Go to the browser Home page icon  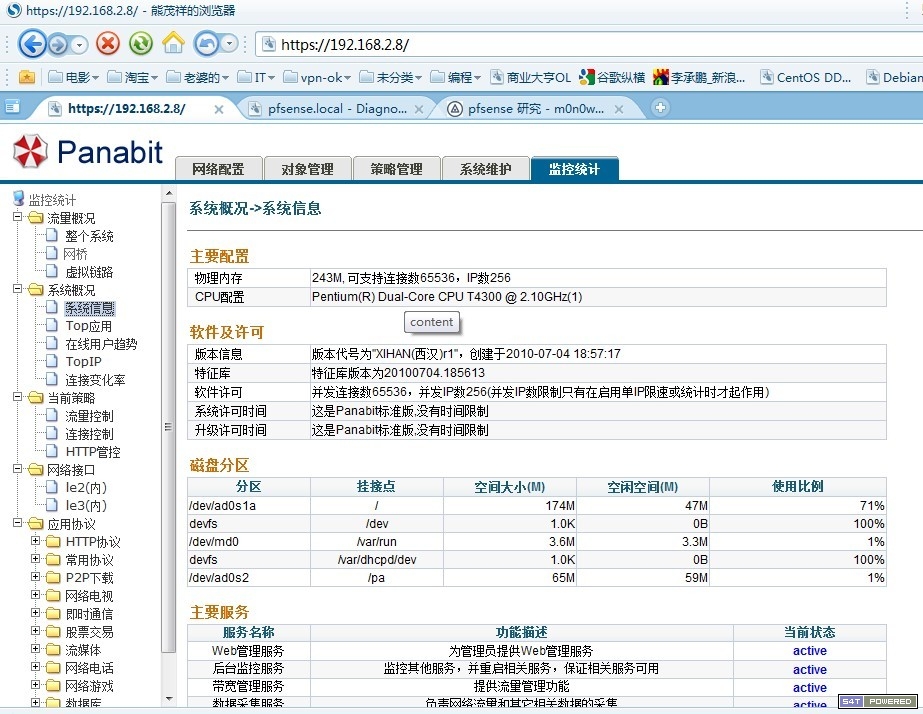173,43
